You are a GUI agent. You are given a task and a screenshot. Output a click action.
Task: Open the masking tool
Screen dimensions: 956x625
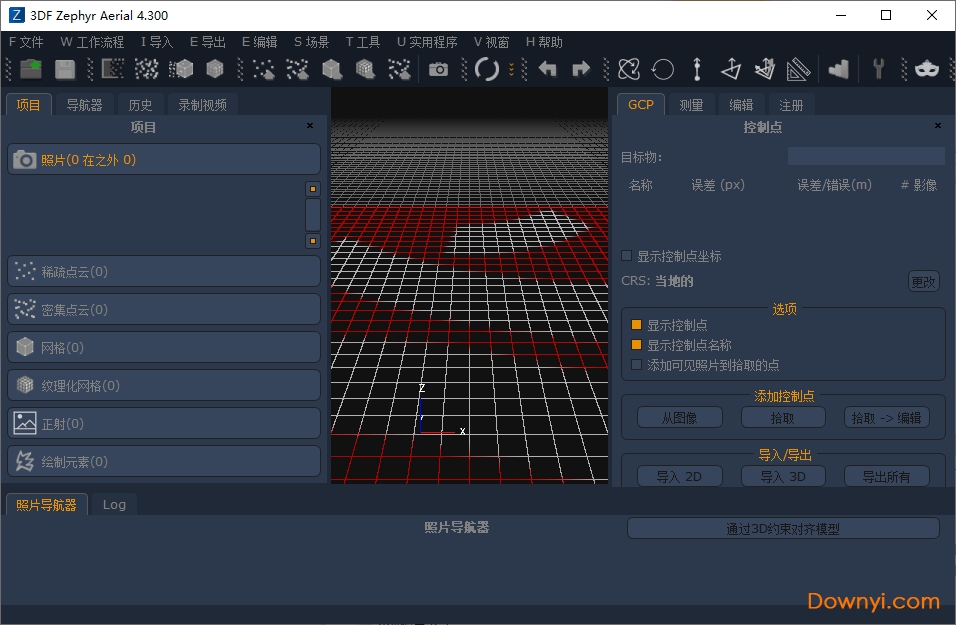click(x=925, y=69)
